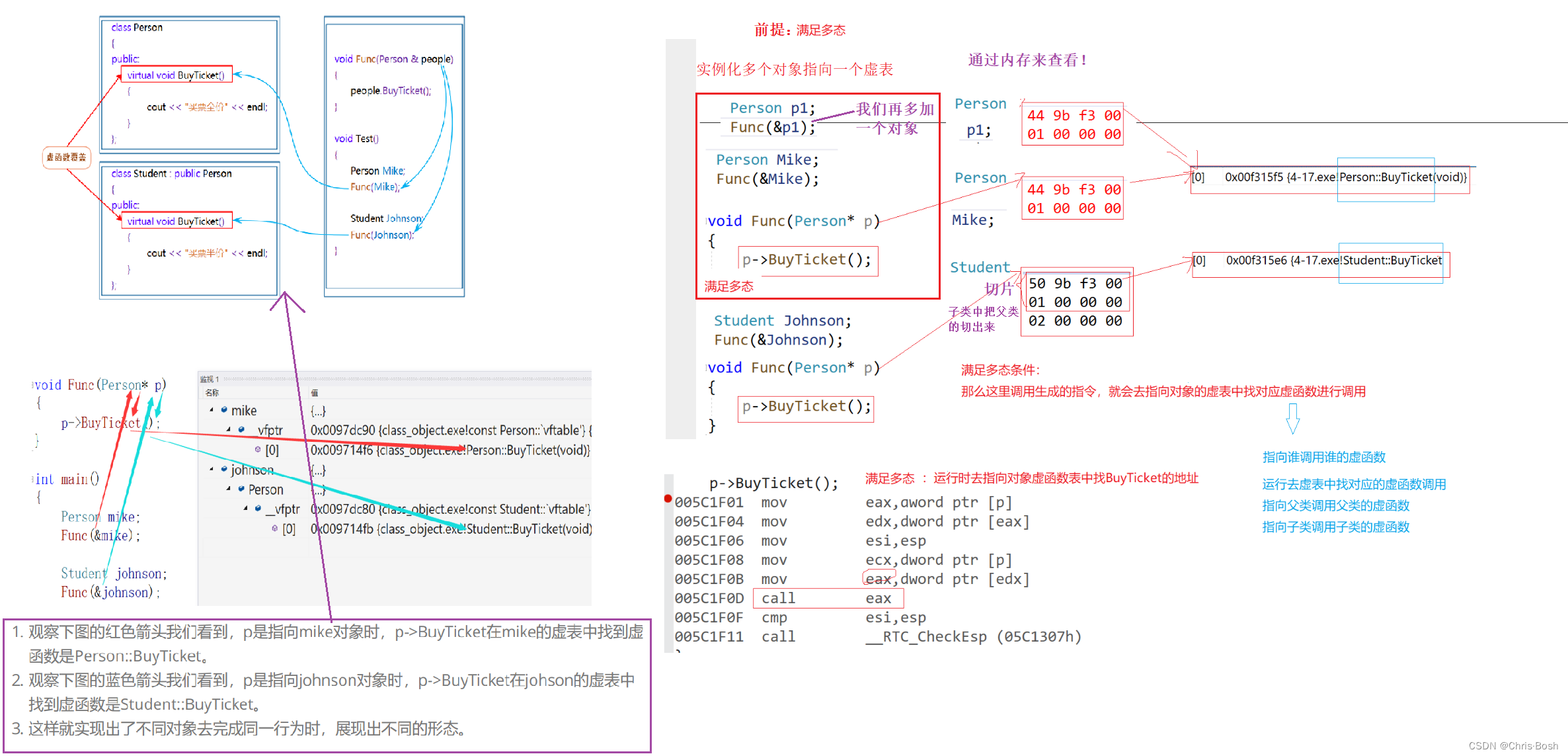Select the value 0x009714f6 Person::BuyTicket(void)
The width and height of the screenshot is (1568, 756).
pos(450,450)
